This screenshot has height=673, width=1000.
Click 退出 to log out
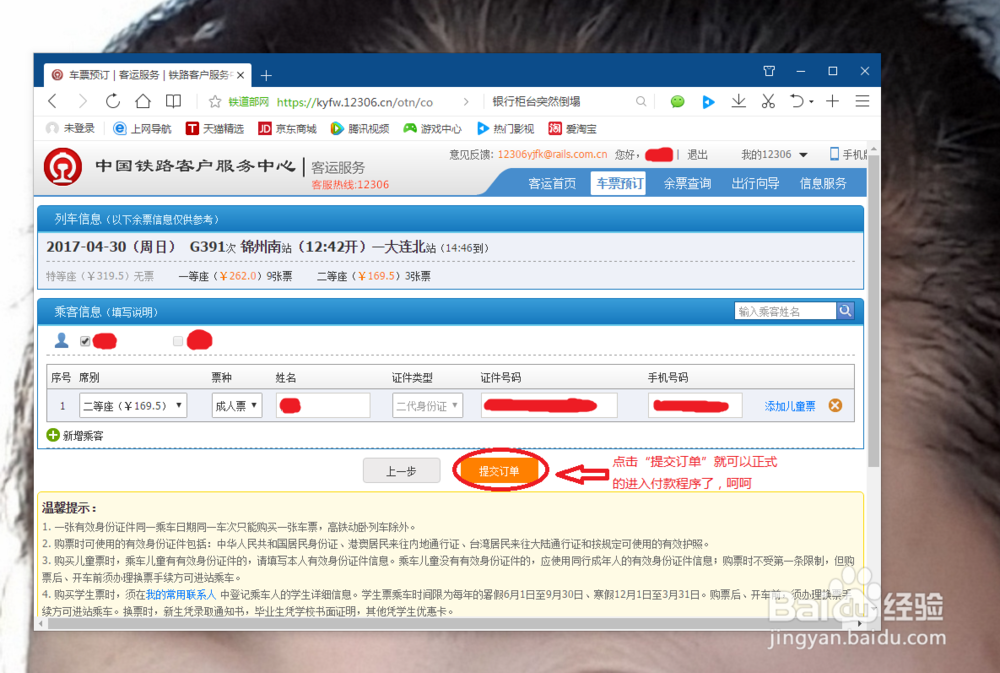697,154
